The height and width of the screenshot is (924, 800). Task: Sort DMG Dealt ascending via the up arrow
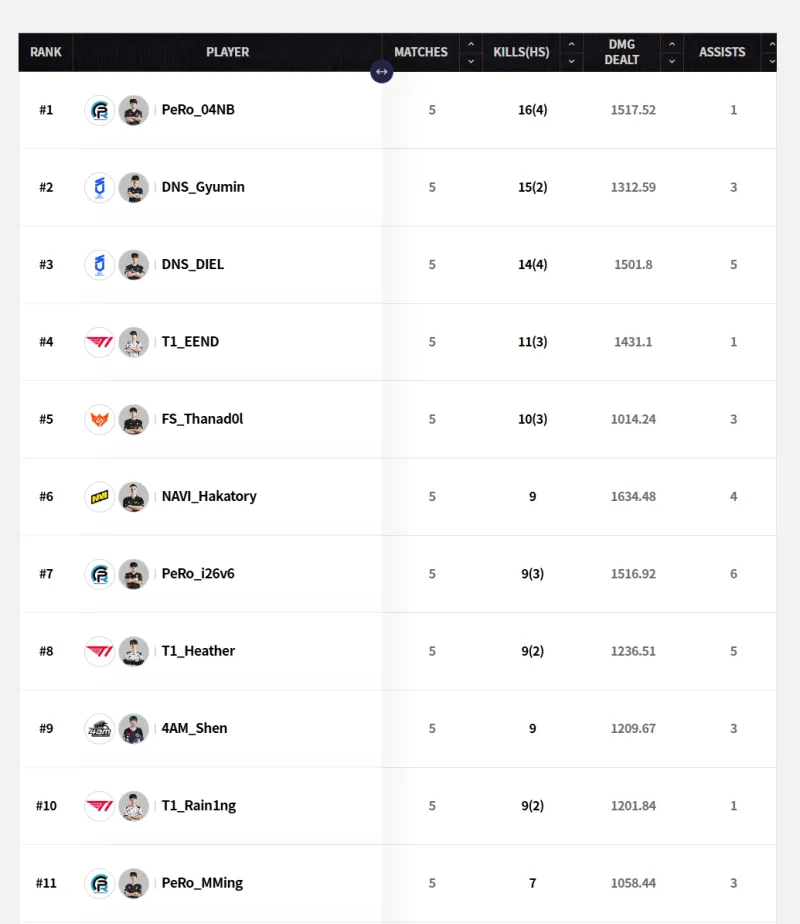click(671, 44)
